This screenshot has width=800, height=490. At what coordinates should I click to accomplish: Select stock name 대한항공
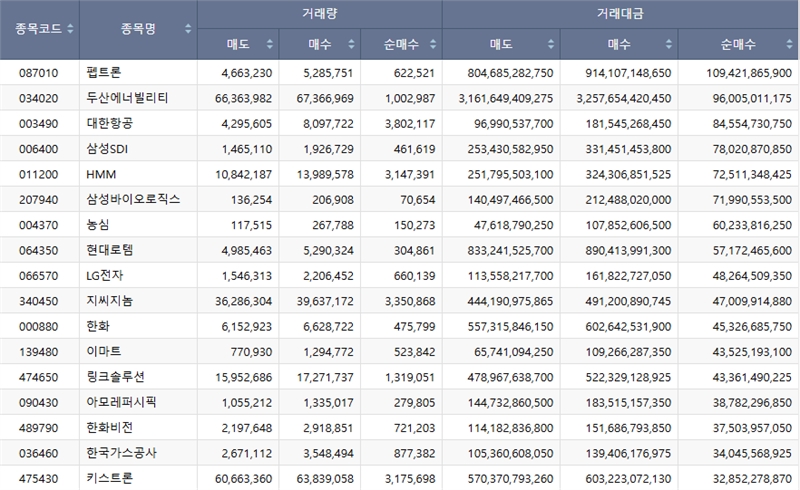pos(110,123)
